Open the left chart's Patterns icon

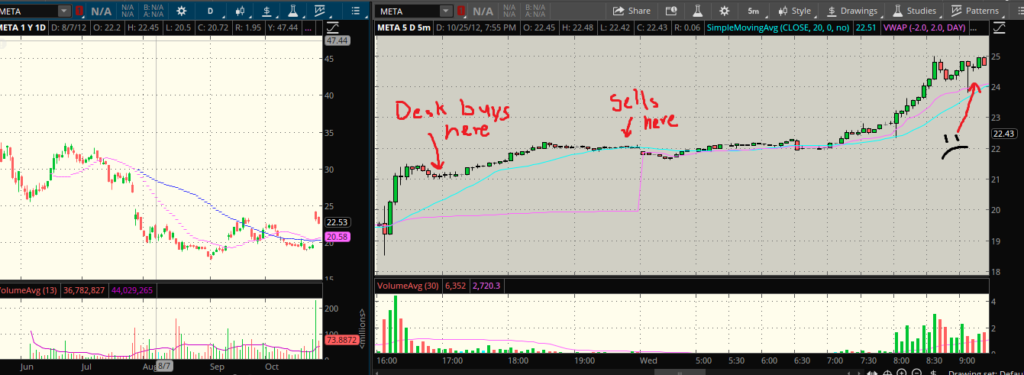pyautogui.click(x=319, y=10)
